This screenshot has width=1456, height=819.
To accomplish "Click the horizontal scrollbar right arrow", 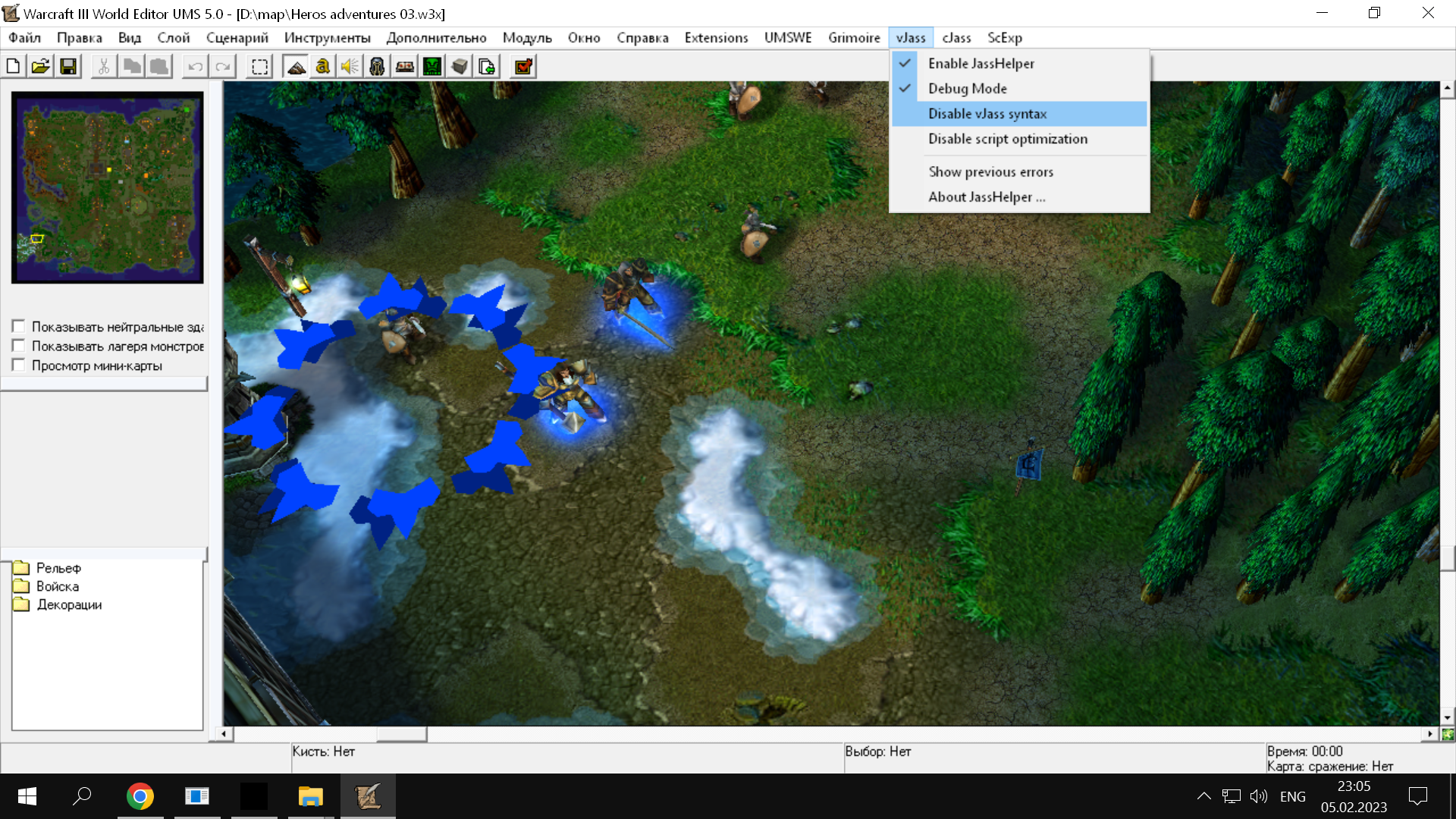I will 1430,734.
